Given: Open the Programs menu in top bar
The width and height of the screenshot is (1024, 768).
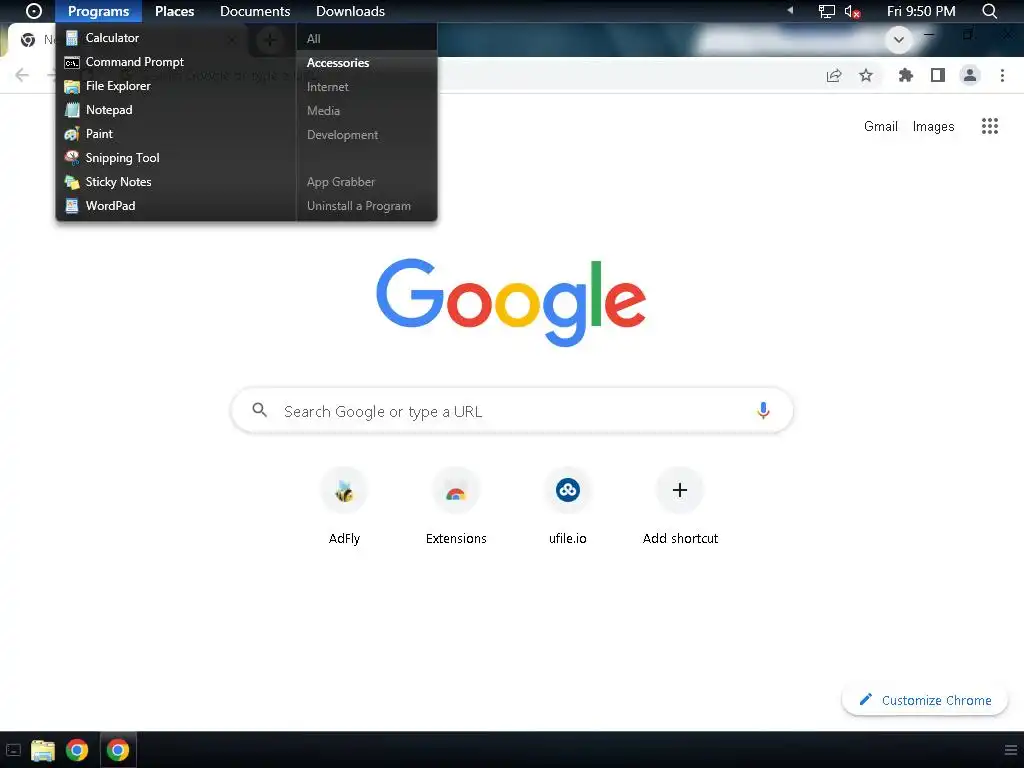Looking at the screenshot, I should (x=99, y=11).
